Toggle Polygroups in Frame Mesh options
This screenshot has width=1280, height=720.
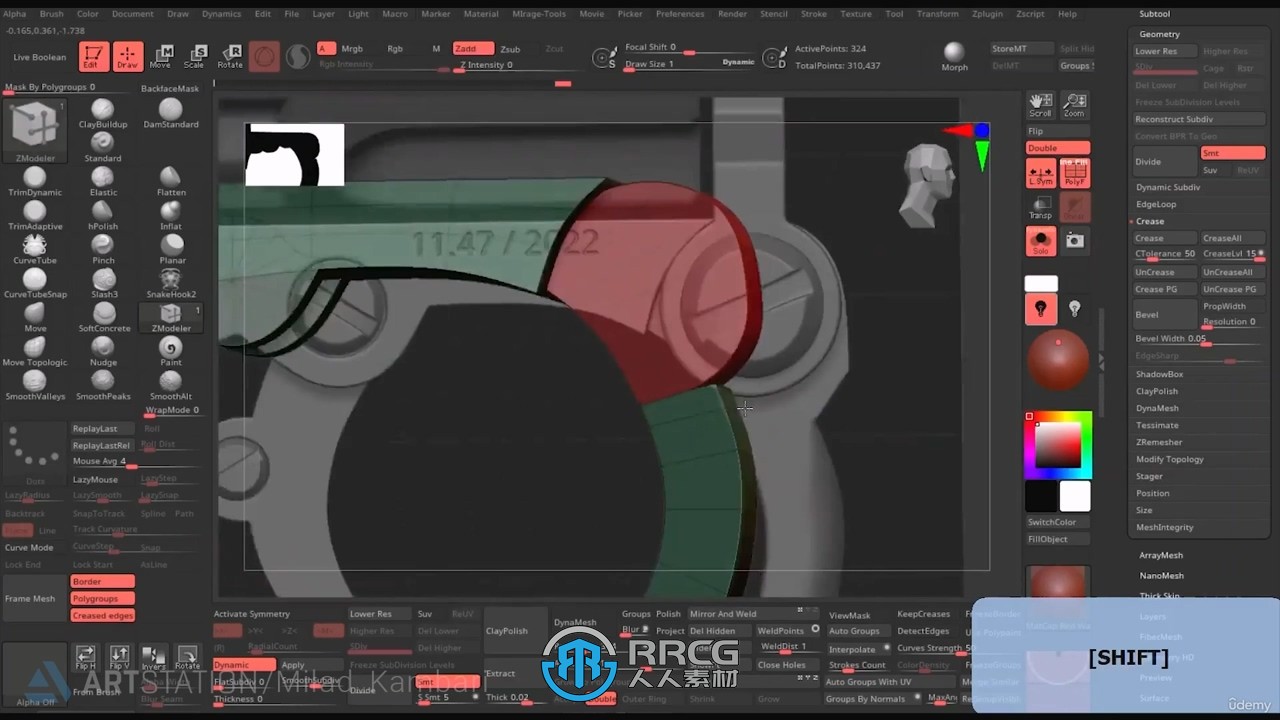click(102, 599)
